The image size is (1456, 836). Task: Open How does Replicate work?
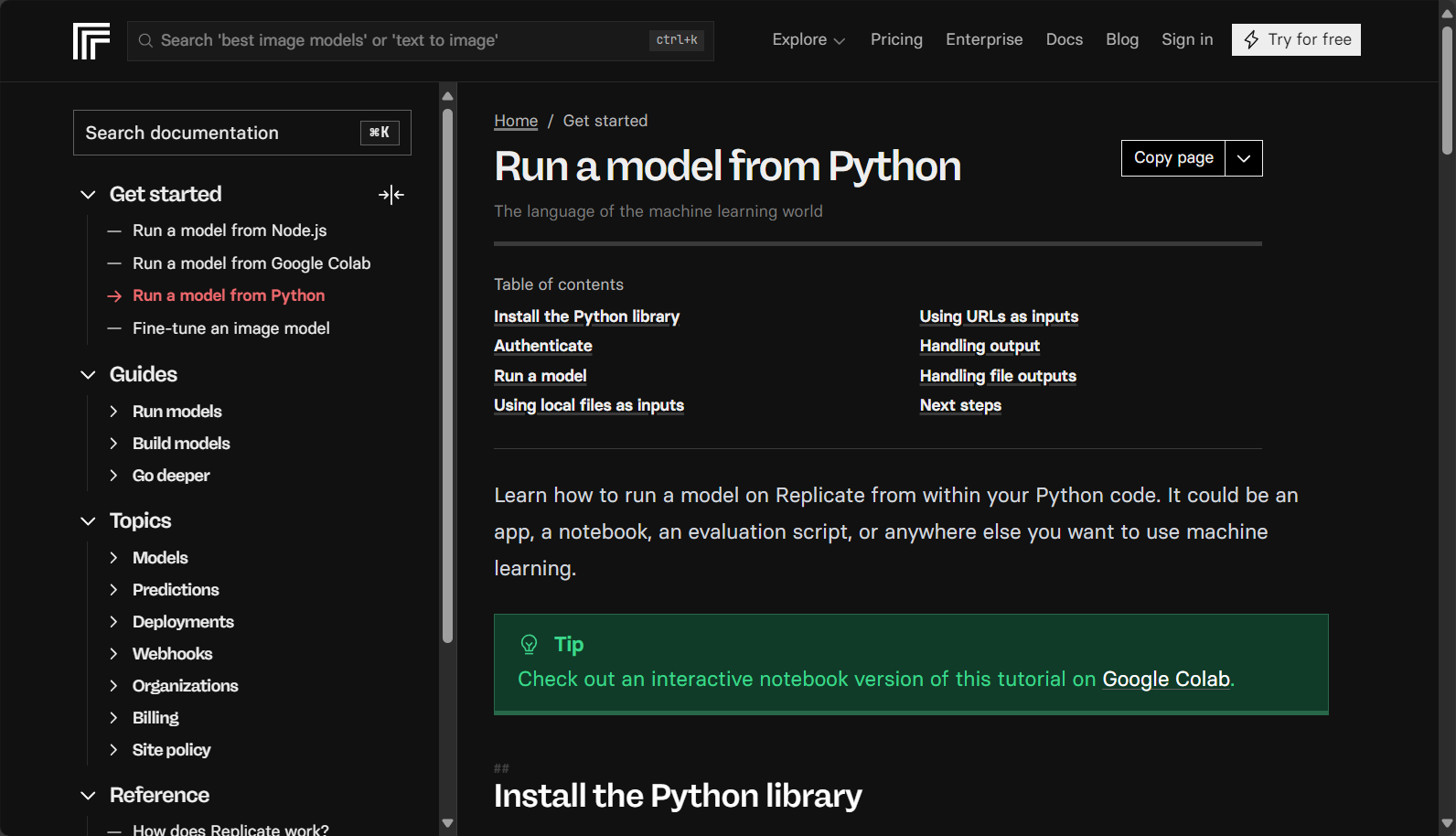(230, 829)
